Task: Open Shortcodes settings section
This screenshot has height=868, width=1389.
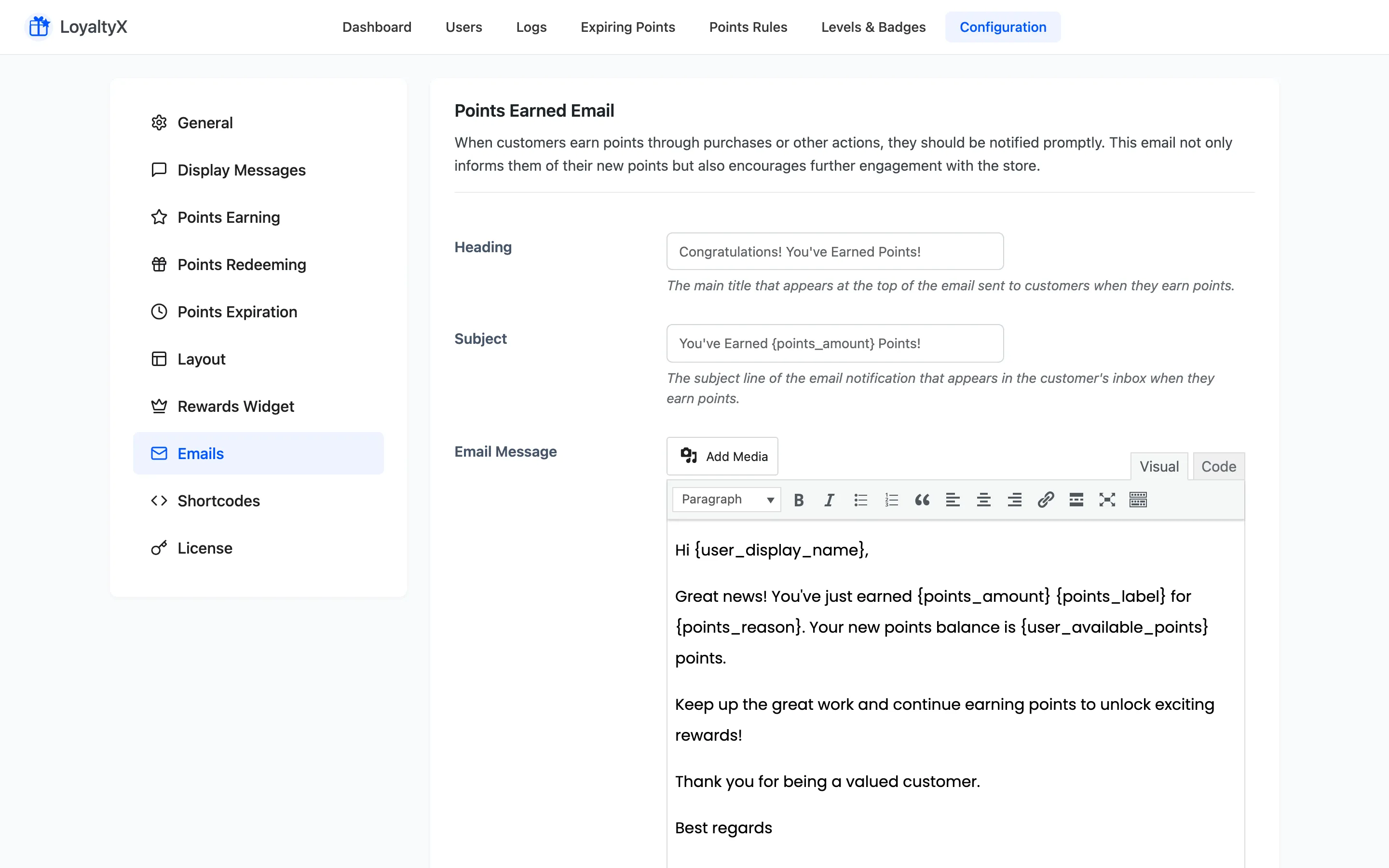Action: point(259,501)
